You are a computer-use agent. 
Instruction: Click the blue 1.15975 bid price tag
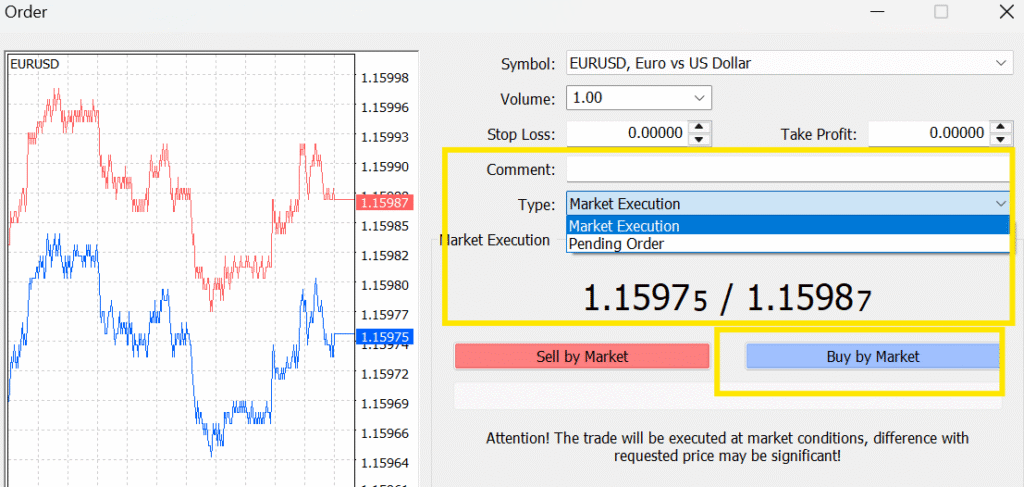coord(384,337)
